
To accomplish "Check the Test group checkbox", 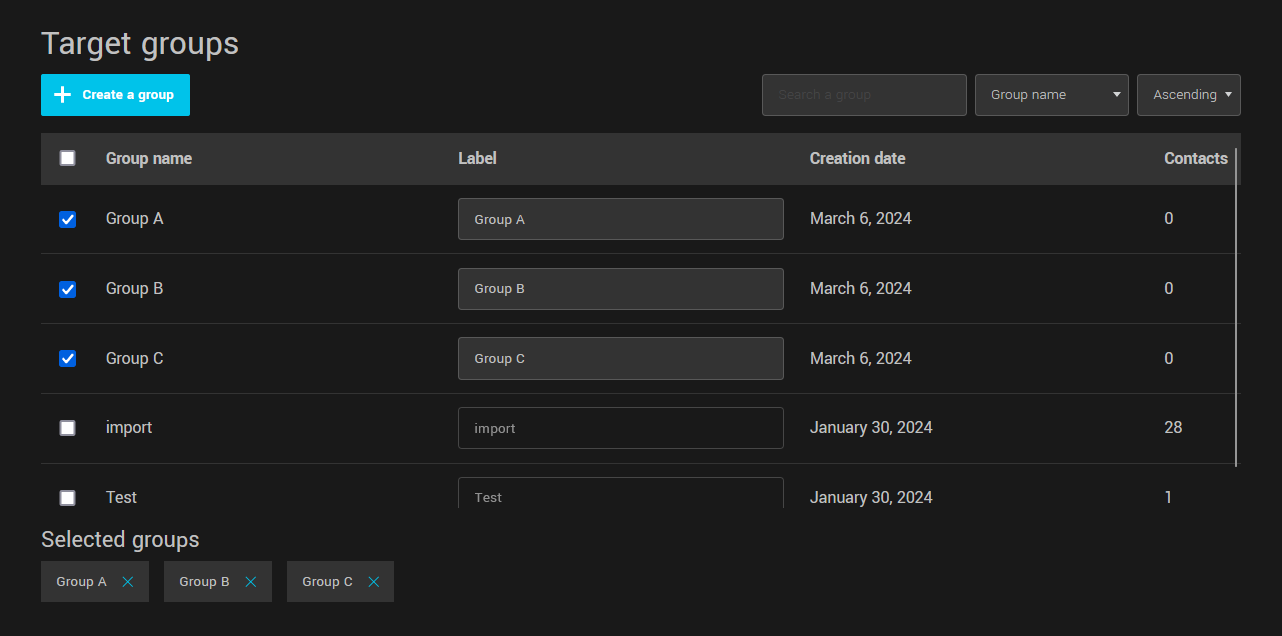I will (67, 497).
